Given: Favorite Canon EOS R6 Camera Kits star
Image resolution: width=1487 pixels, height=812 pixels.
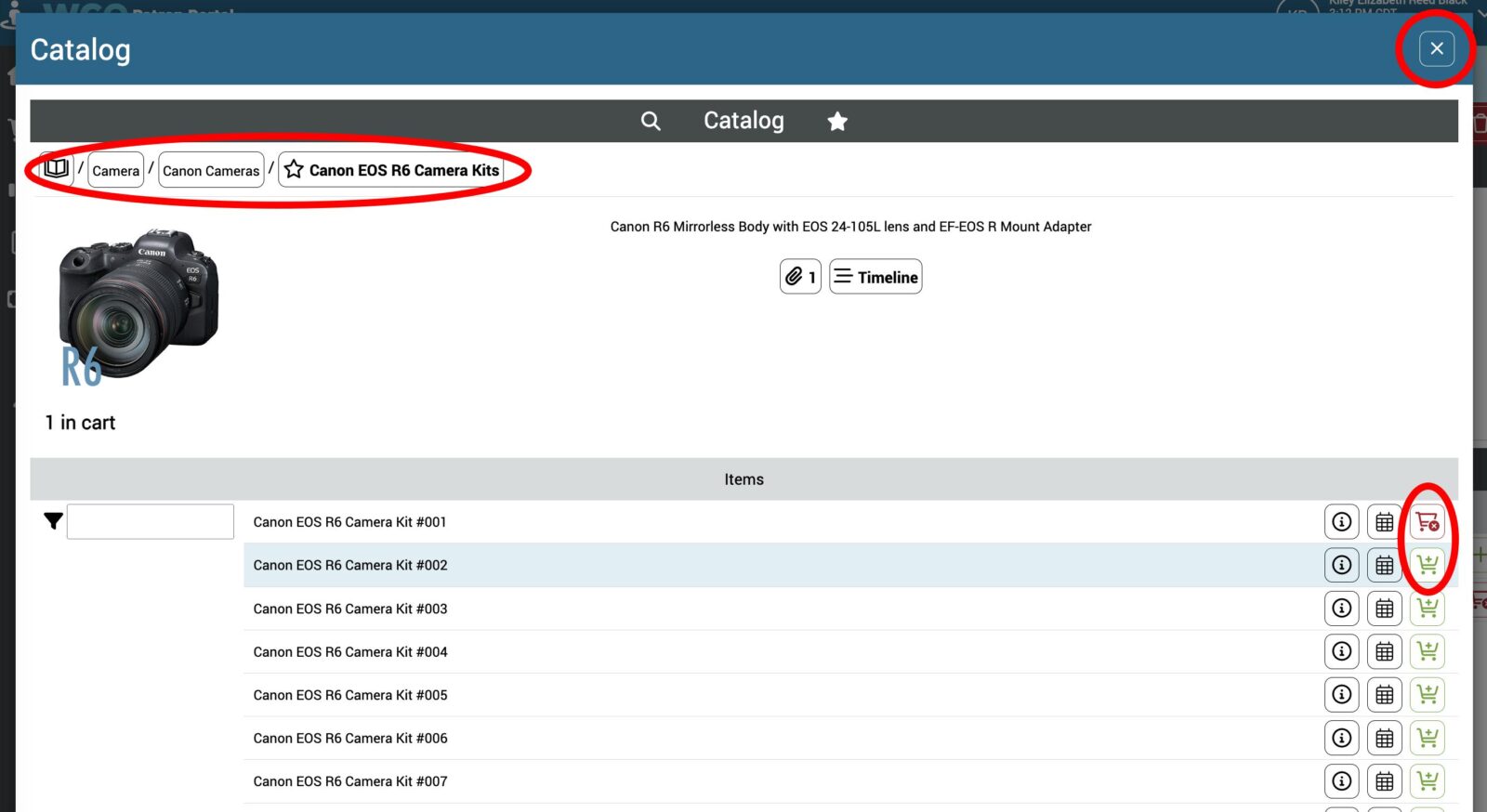Looking at the screenshot, I should tap(295, 169).
